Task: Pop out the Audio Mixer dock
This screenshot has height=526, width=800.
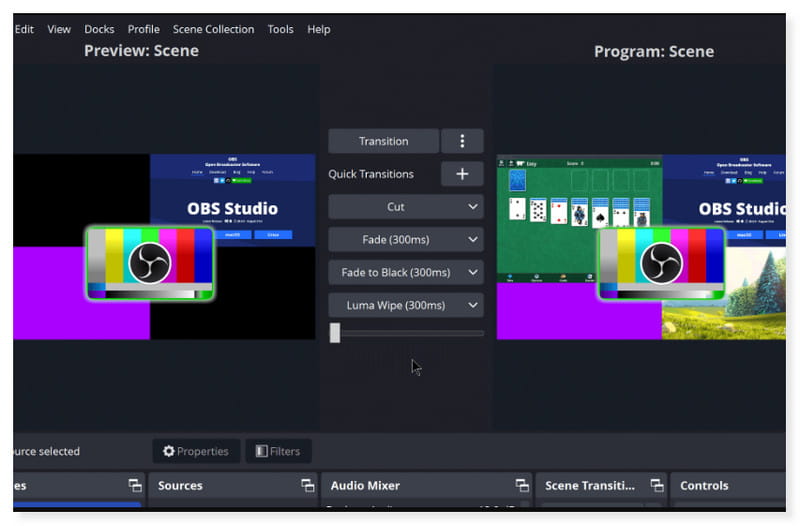Action: coord(522,486)
